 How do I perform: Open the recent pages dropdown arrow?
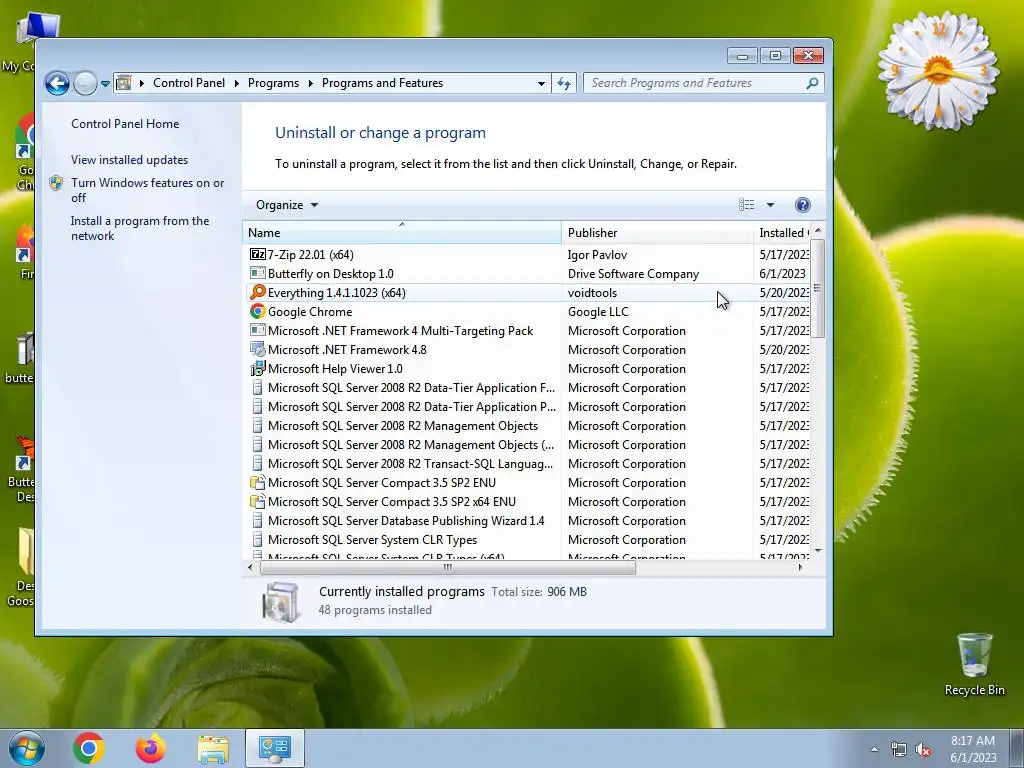[x=105, y=84]
